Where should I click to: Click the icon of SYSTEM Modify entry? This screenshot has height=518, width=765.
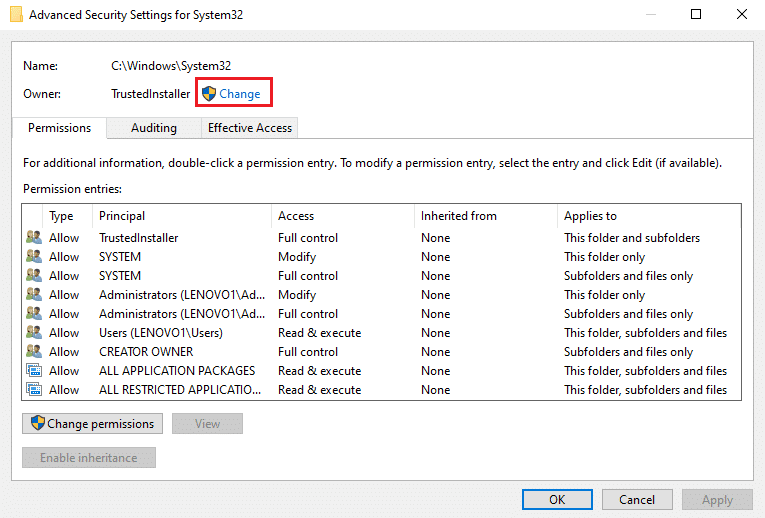pyautogui.click(x=34, y=257)
